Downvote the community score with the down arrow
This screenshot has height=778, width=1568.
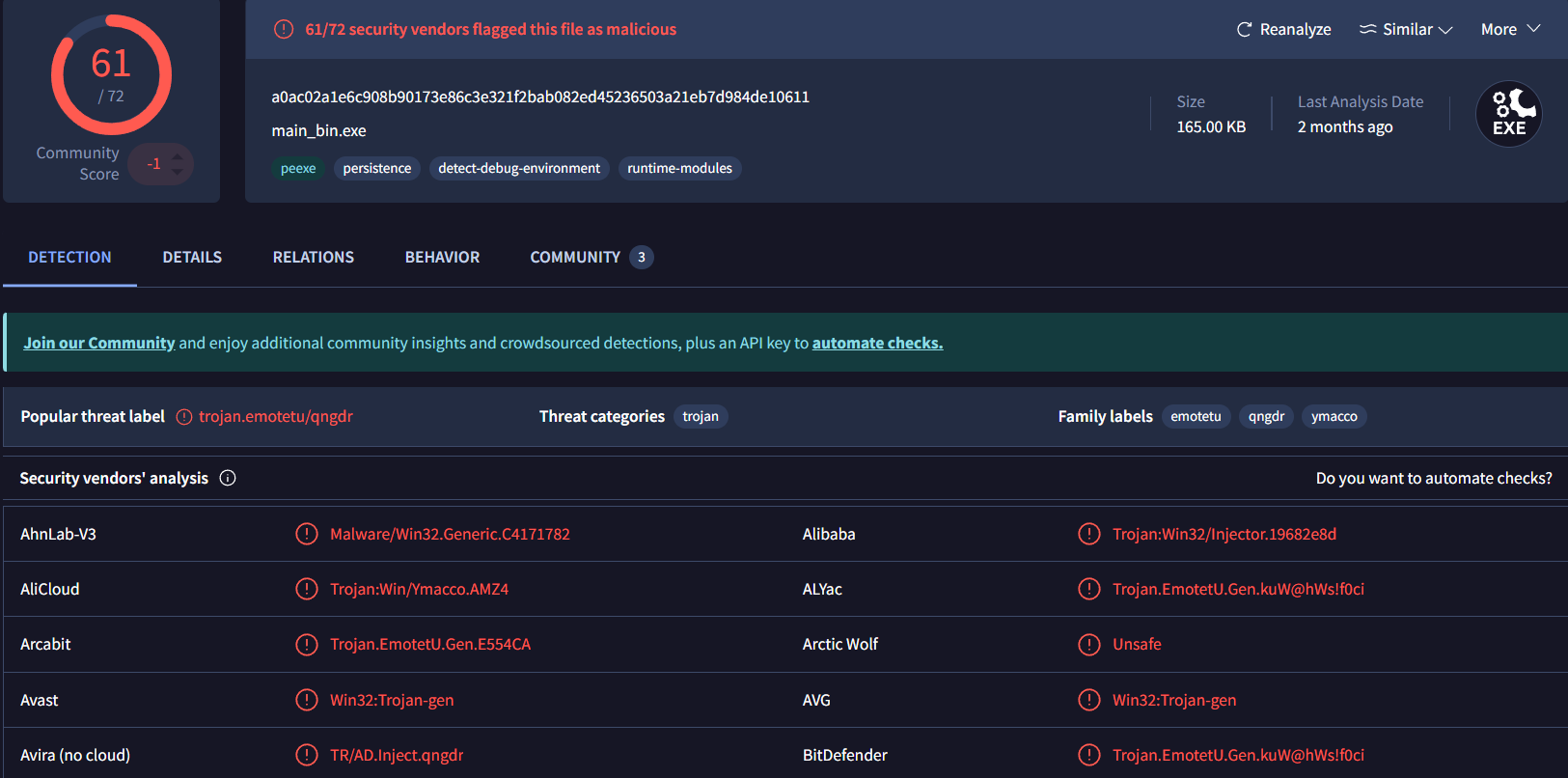click(x=178, y=173)
